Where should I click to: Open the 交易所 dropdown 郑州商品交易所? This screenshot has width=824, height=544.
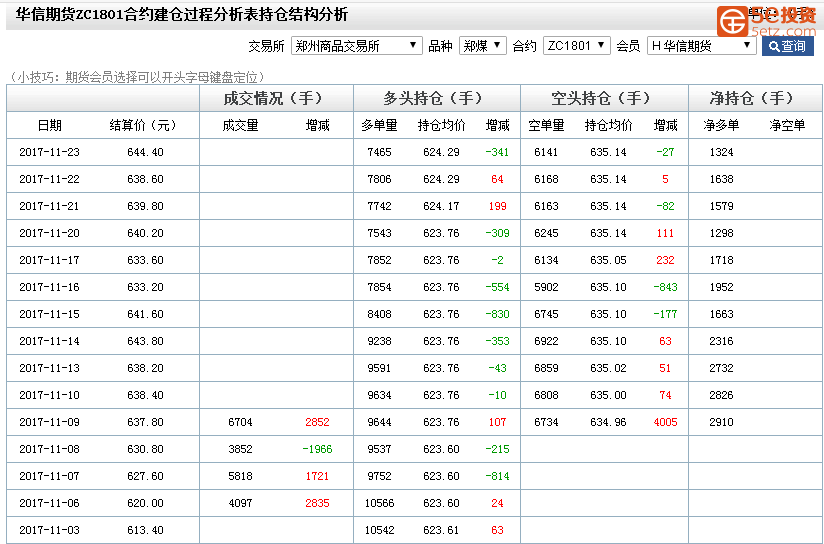pos(357,46)
